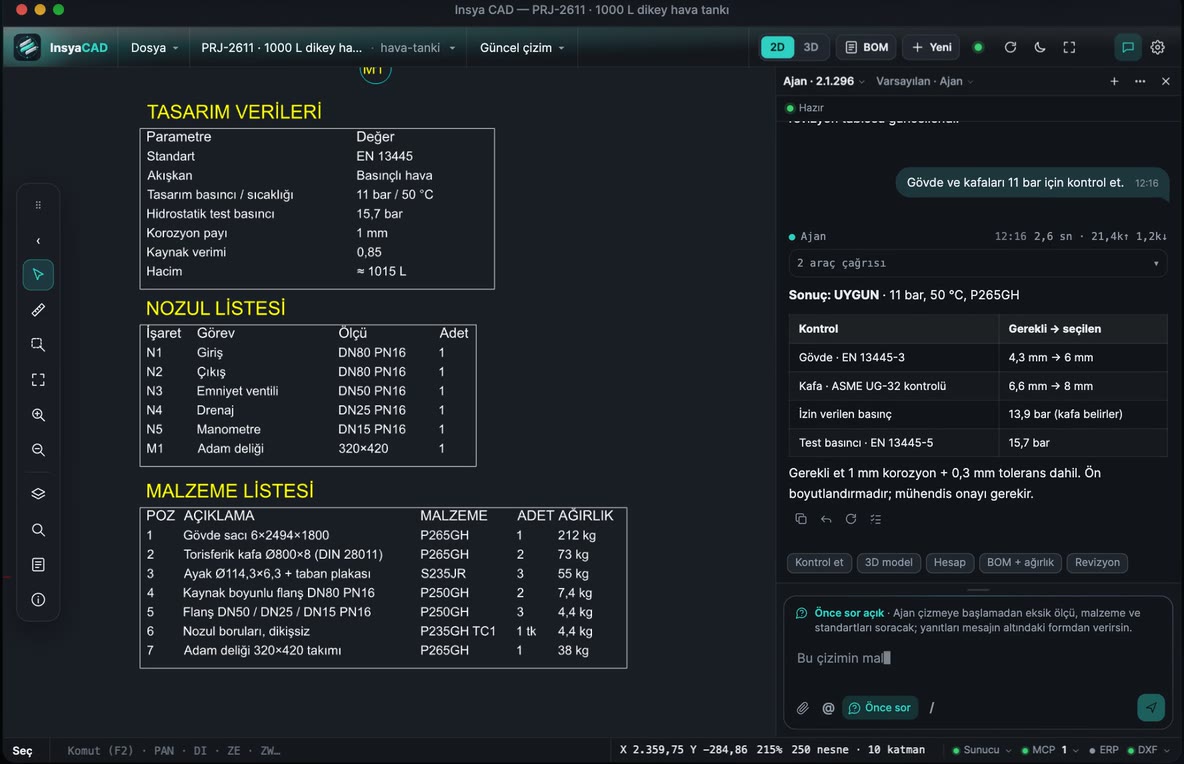Collapse the left toolbar with the chevron
The height and width of the screenshot is (764, 1184).
point(38,241)
